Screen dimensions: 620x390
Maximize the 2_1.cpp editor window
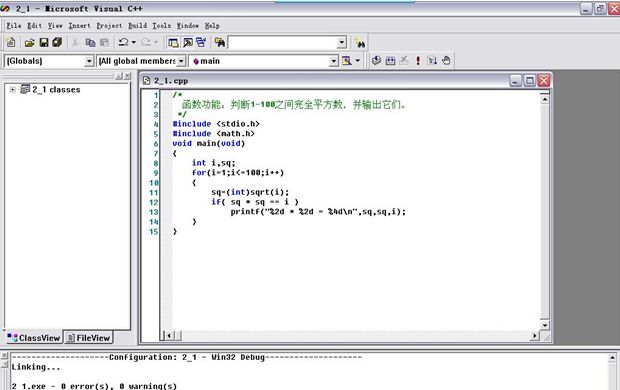(x=529, y=81)
